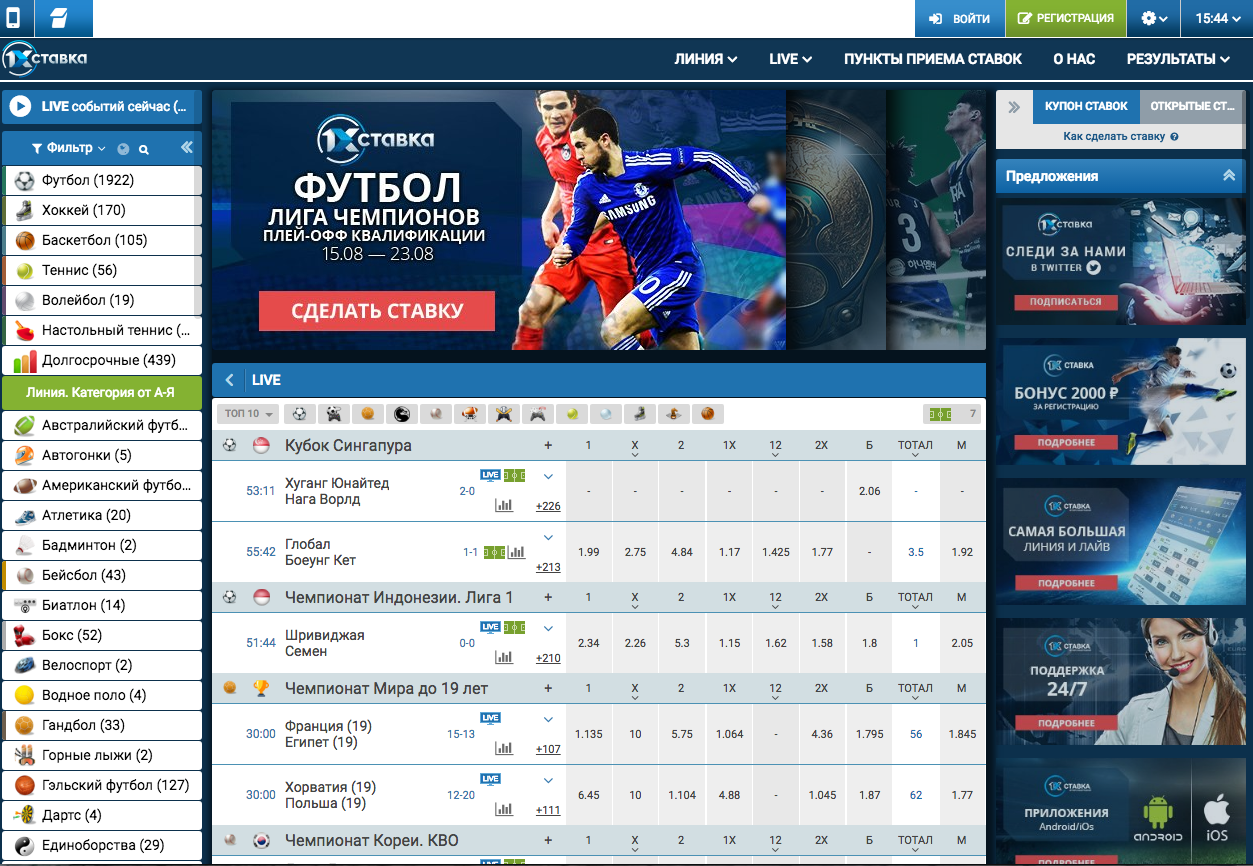Click the 2.06 odds for Хуганг Юнайтед
This screenshot has width=1253, height=866.
(869, 491)
